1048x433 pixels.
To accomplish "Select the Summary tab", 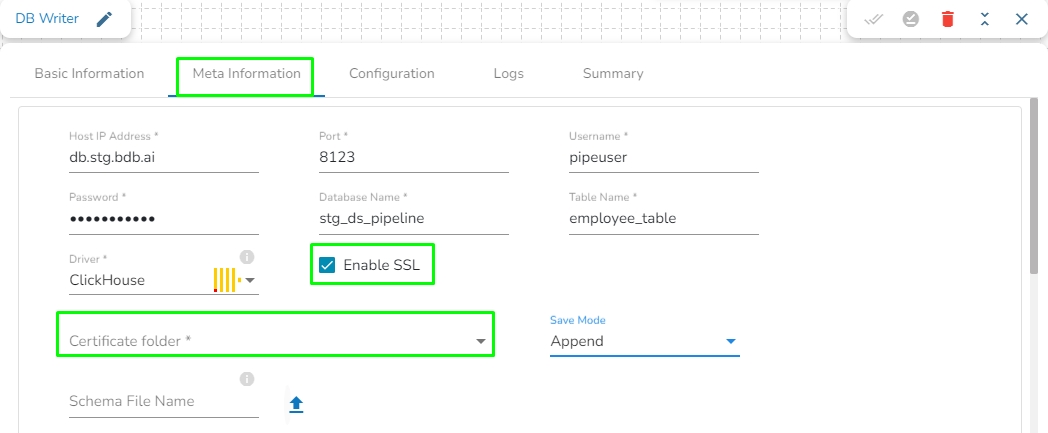I will click(613, 74).
